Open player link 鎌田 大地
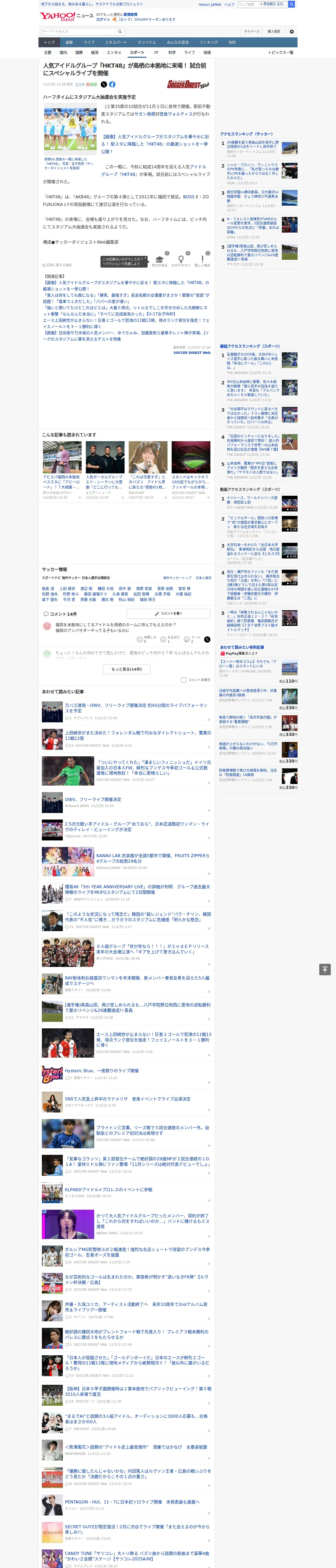Image resolution: width=336 pixels, height=1568 pixels. click(x=105, y=589)
